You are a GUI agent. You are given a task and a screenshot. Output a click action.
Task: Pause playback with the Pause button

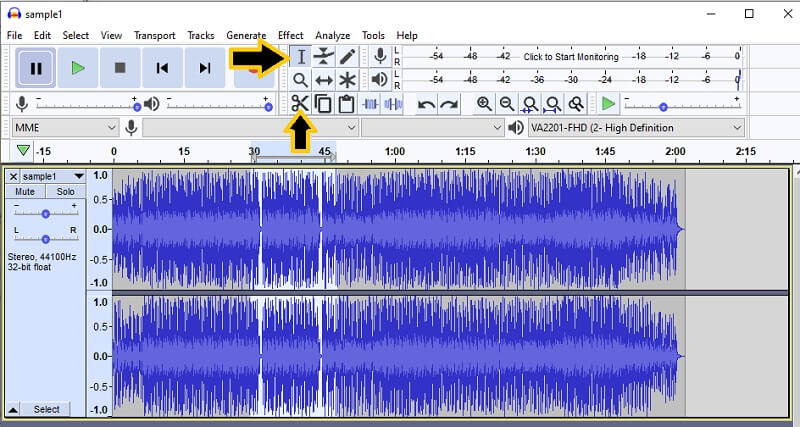pos(36,68)
